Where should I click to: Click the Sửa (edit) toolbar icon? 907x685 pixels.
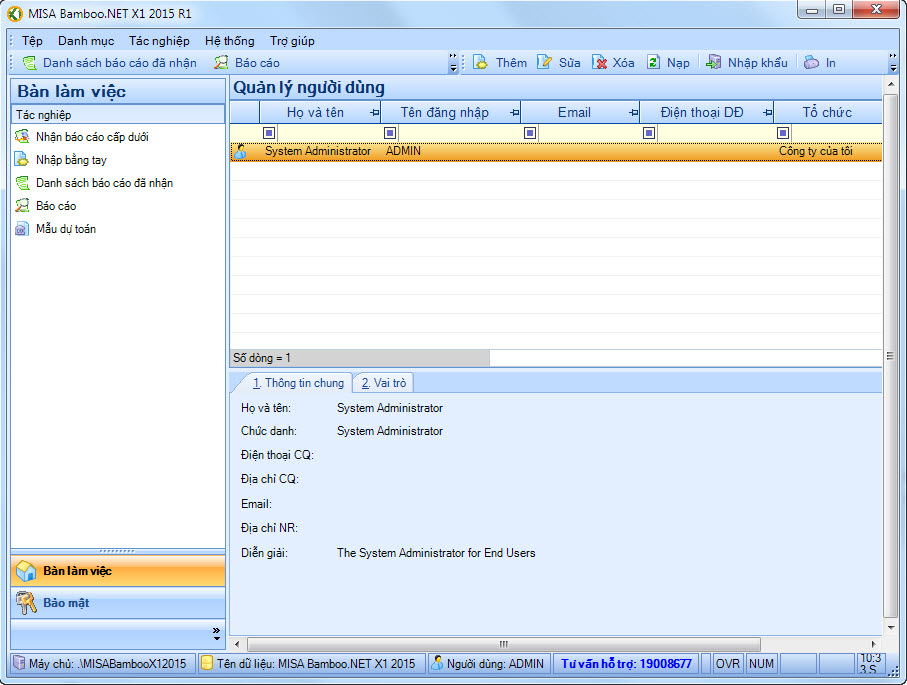(x=544, y=62)
